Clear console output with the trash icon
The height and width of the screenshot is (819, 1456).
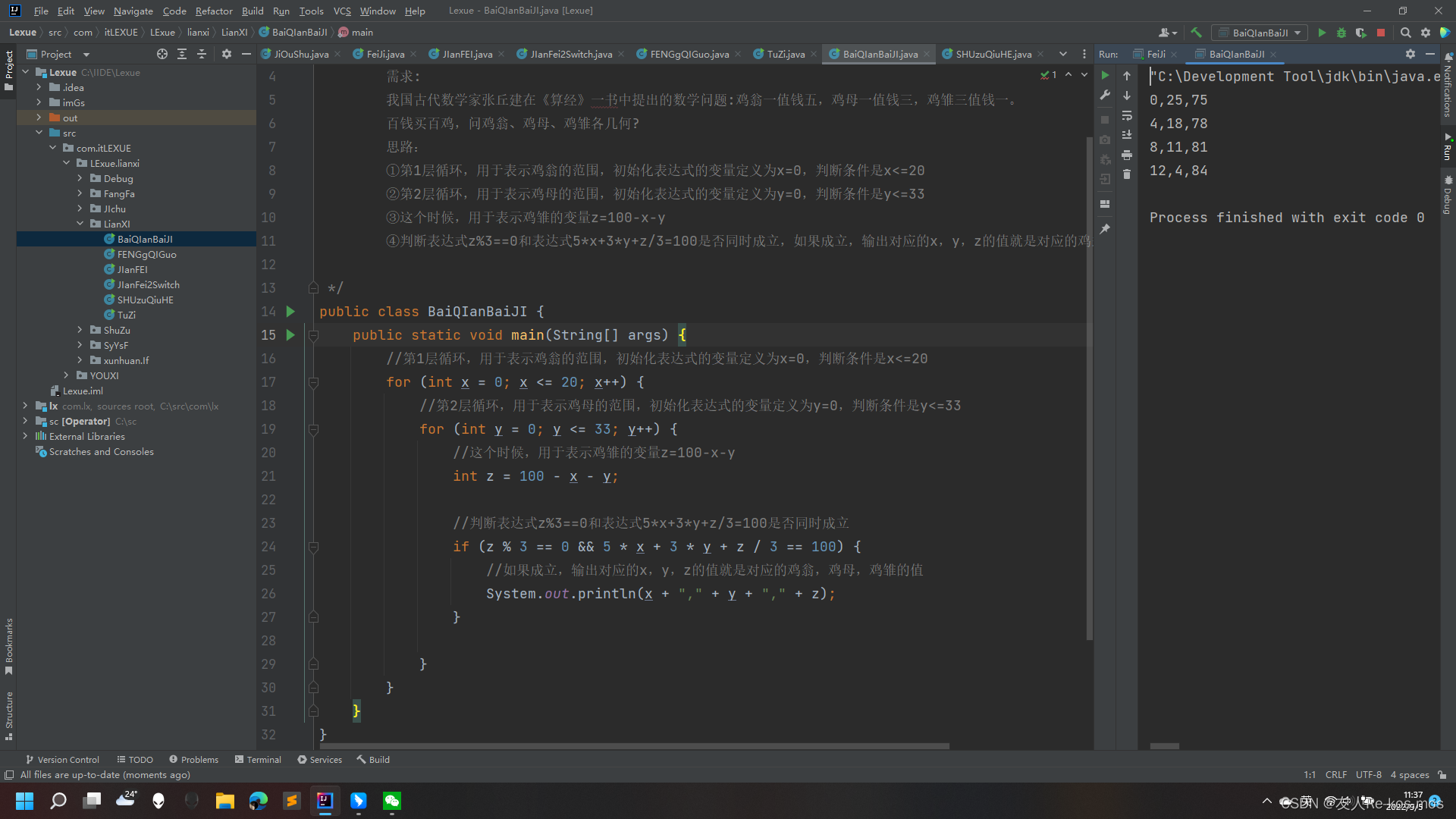coord(1127,174)
